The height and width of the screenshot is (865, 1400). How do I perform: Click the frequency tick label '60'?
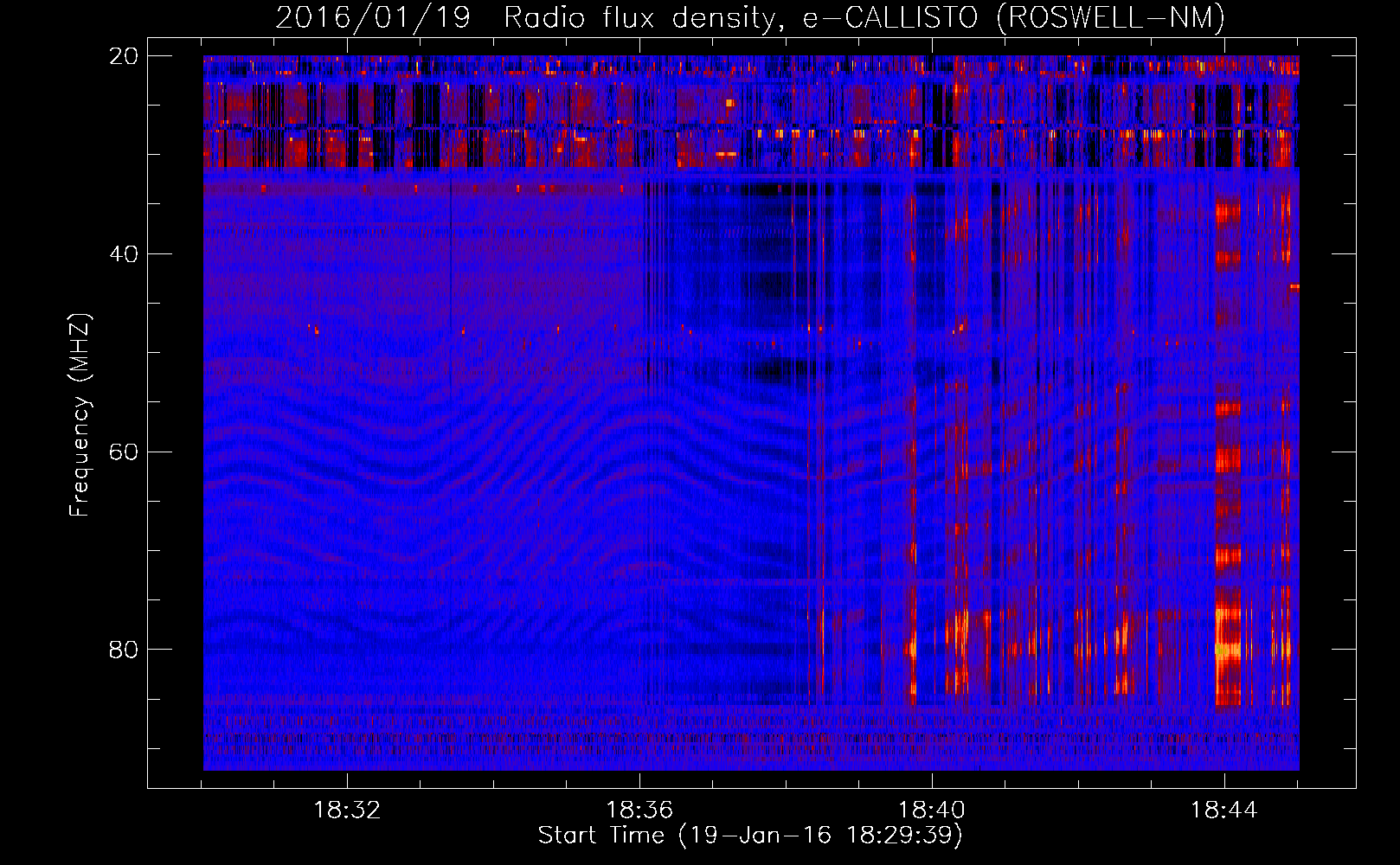tap(124, 452)
